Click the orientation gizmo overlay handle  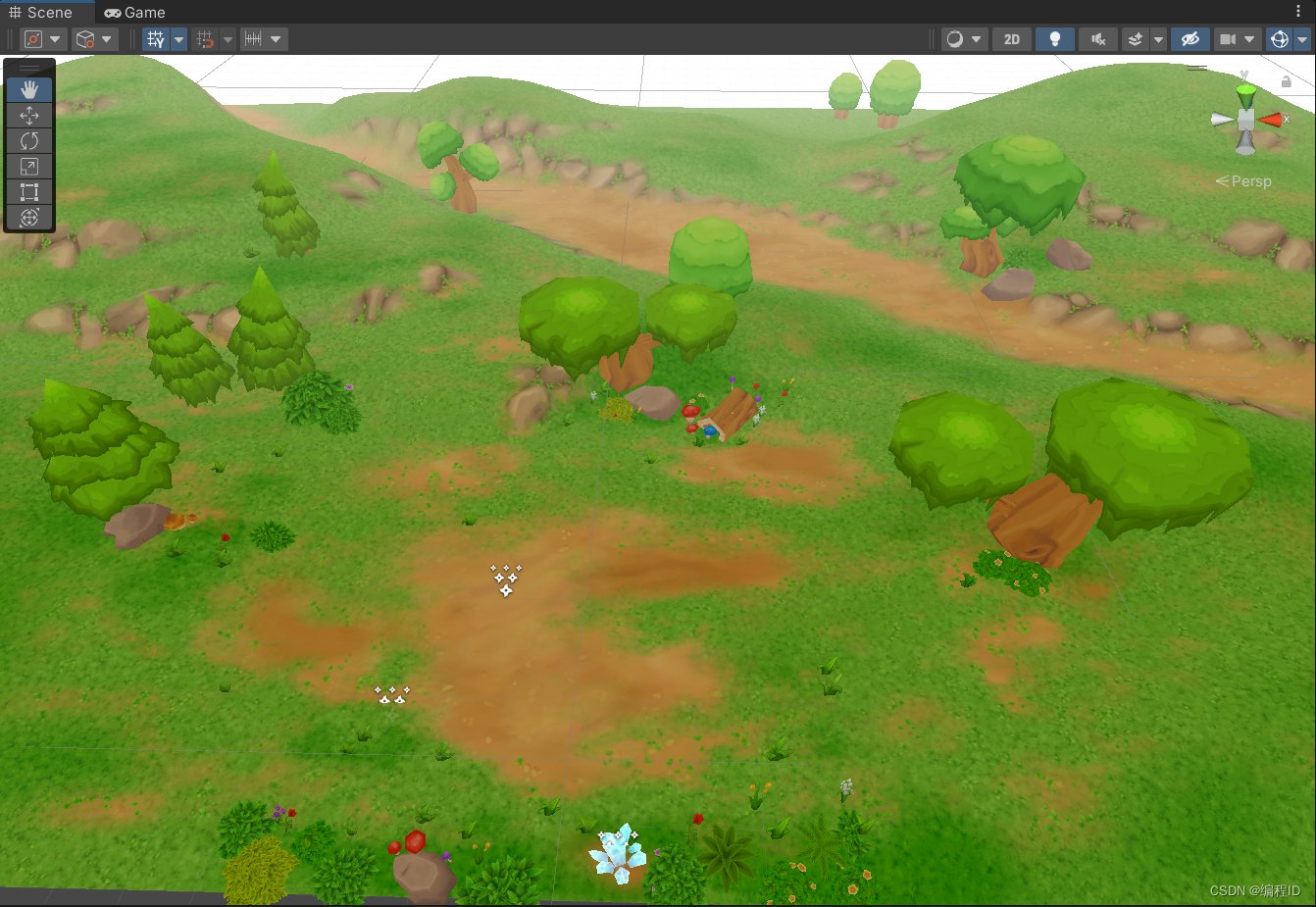tap(1197, 68)
